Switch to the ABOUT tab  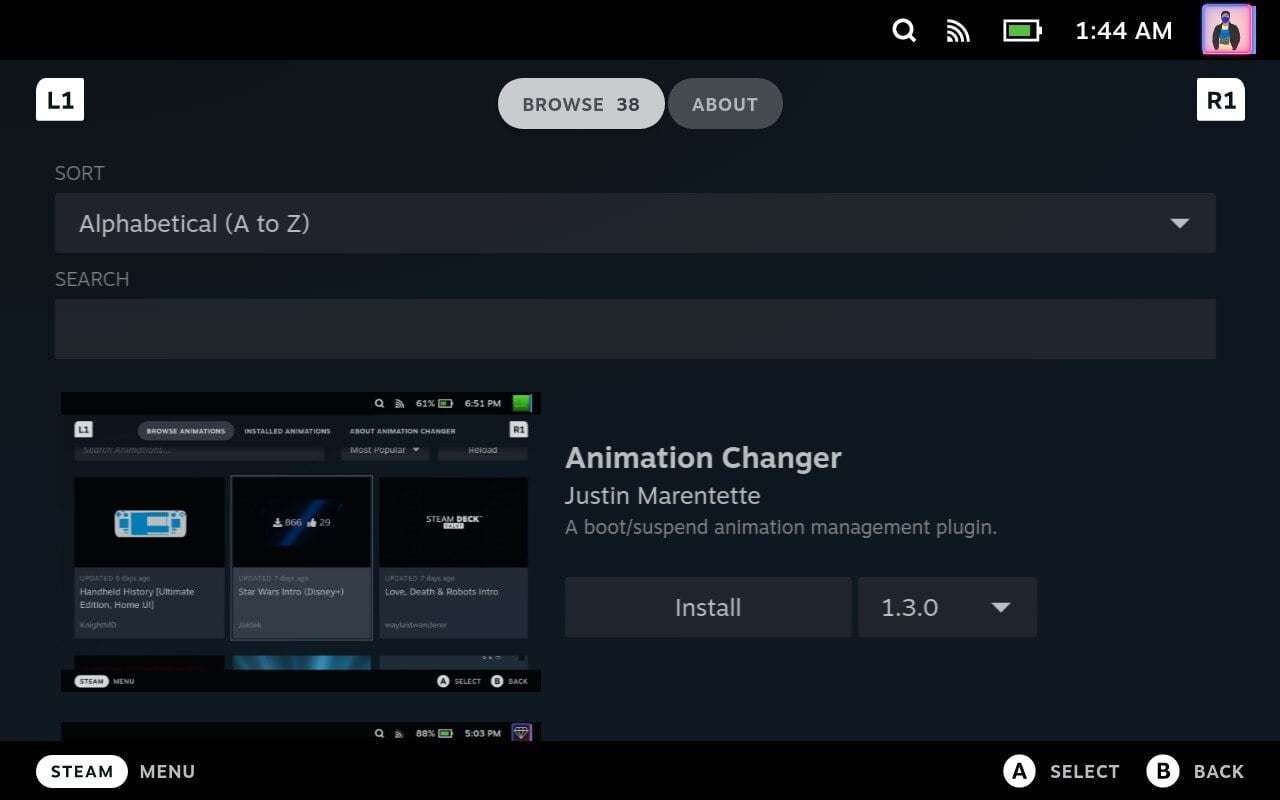tap(725, 104)
